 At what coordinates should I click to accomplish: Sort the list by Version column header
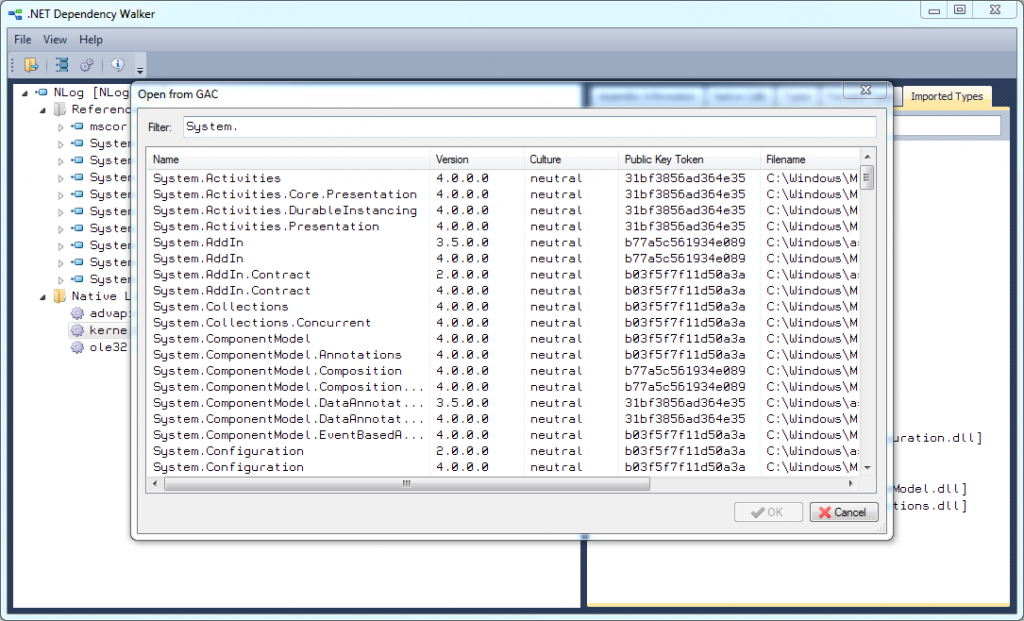(x=477, y=159)
